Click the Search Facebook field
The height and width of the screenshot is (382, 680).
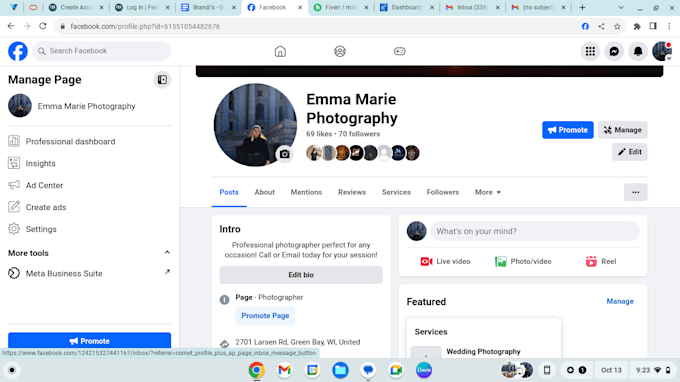[101, 51]
